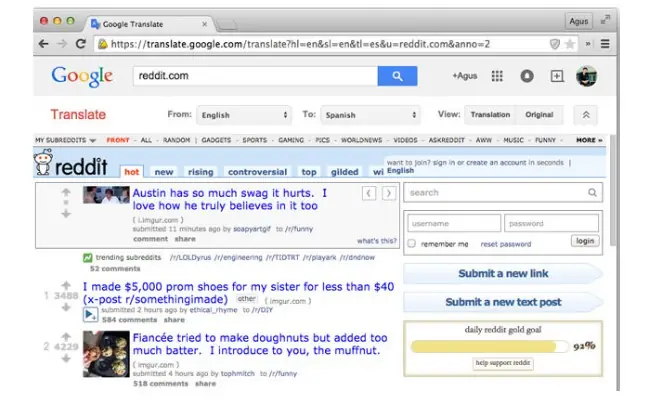Select the new tab
This screenshot has height=402, width=653.
[164, 172]
